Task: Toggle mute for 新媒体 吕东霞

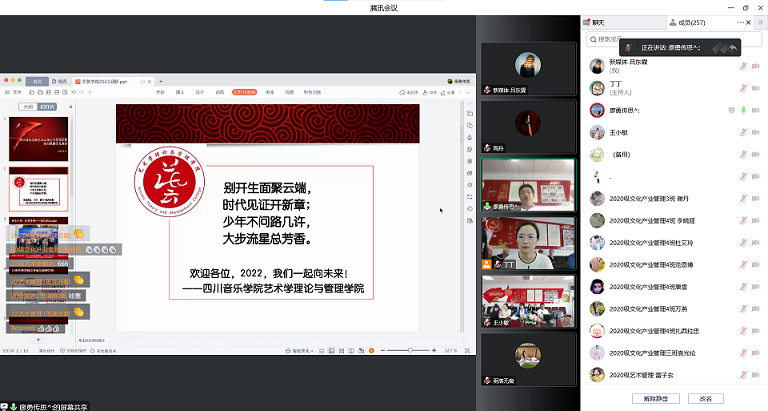Action: point(743,65)
